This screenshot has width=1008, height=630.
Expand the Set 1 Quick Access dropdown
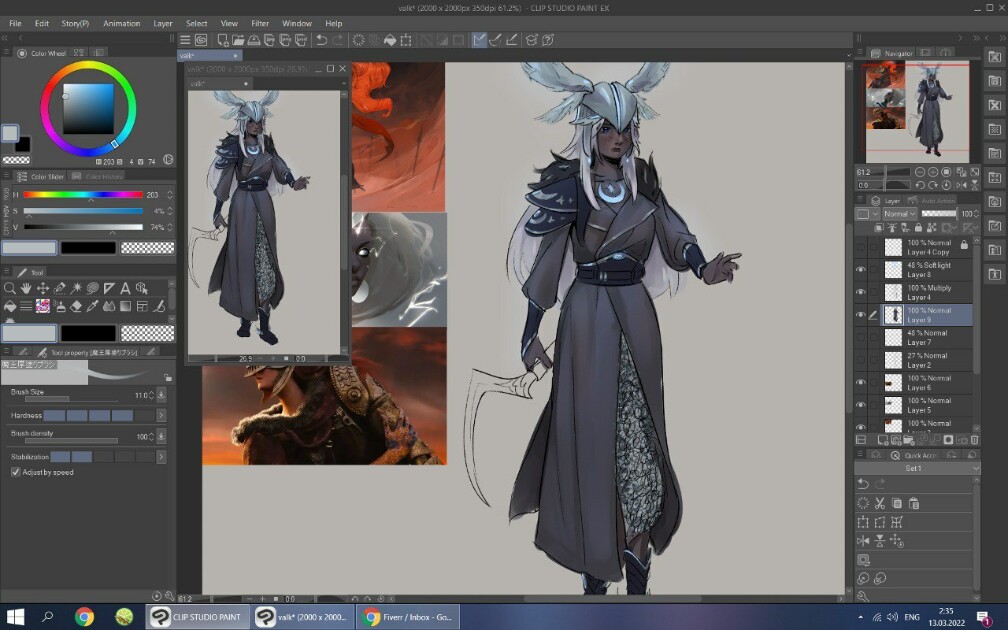click(917, 469)
